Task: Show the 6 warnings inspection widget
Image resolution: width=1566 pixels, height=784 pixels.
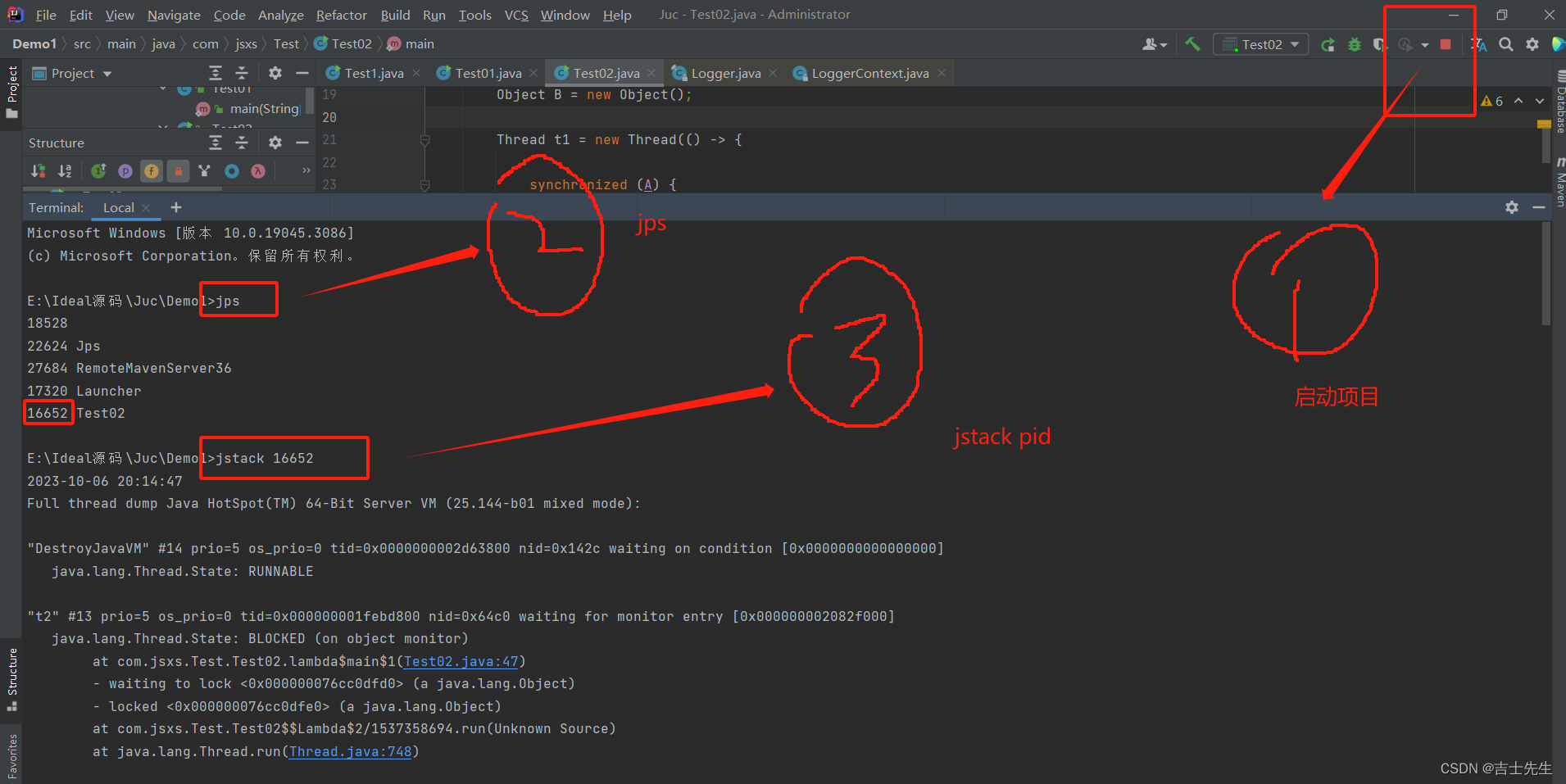Action: coord(1492,101)
